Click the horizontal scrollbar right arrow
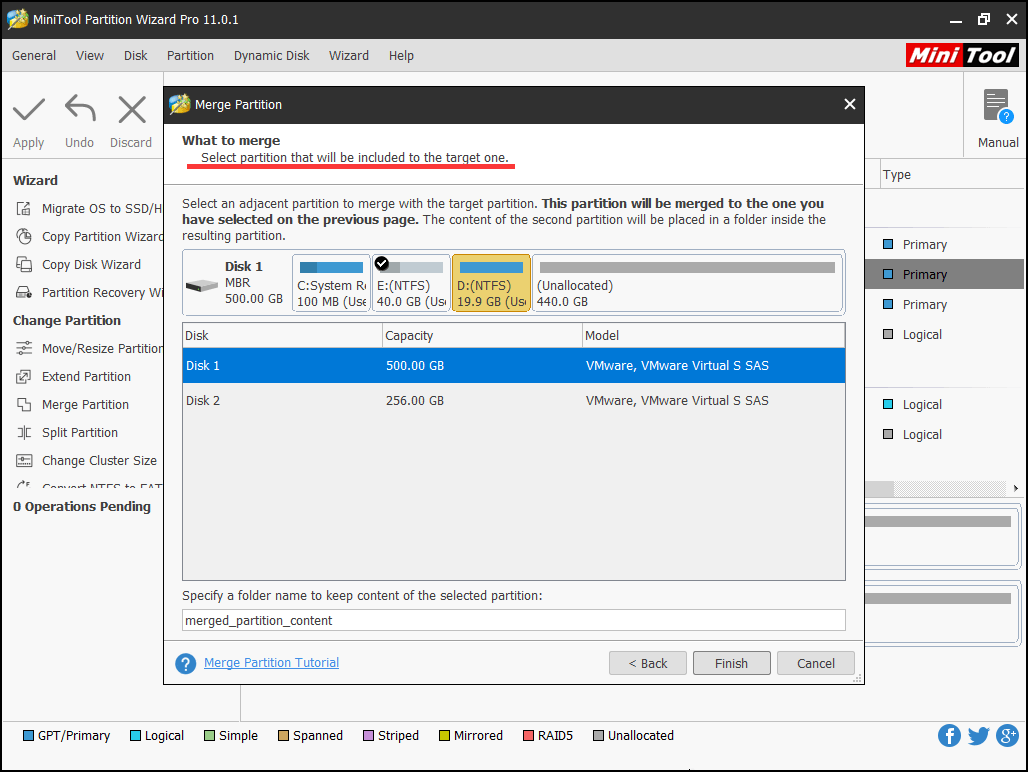The image size is (1028, 772). pyautogui.click(x=1016, y=488)
